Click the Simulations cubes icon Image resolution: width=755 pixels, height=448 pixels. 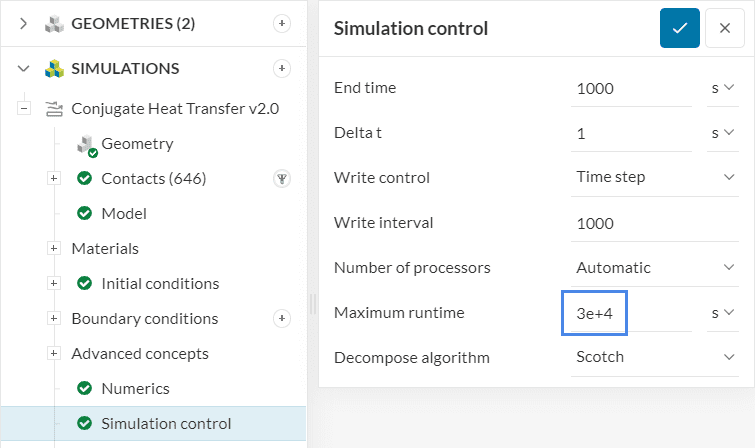click(x=54, y=69)
